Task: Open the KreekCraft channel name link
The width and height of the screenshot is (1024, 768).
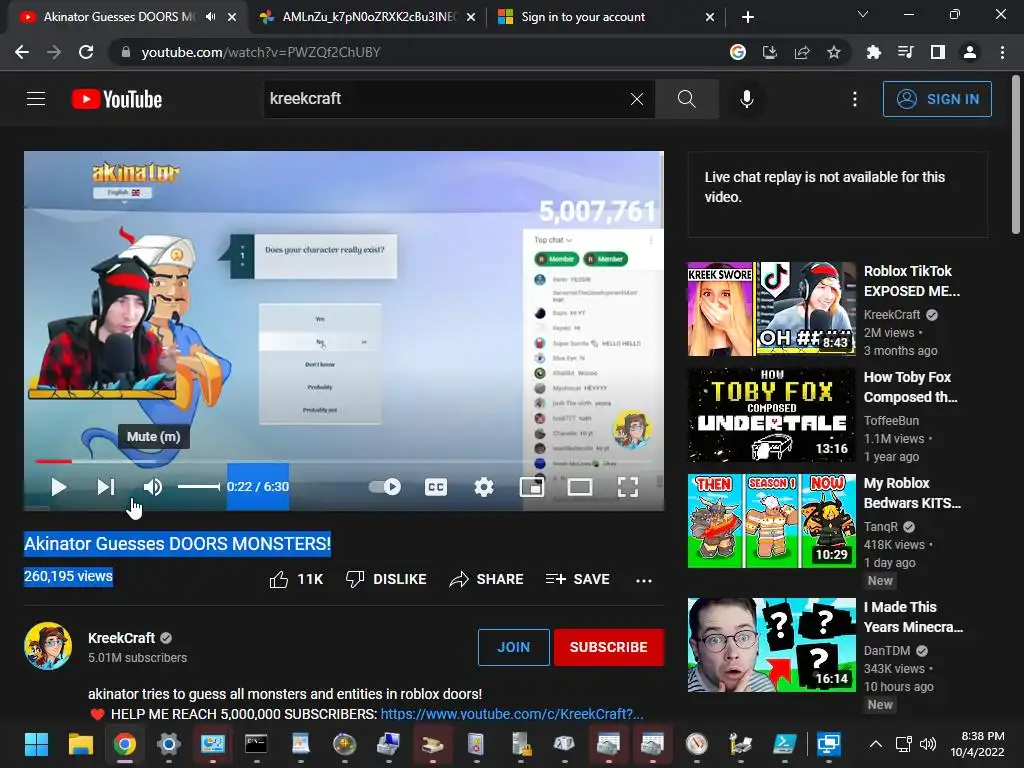Action: [121, 638]
